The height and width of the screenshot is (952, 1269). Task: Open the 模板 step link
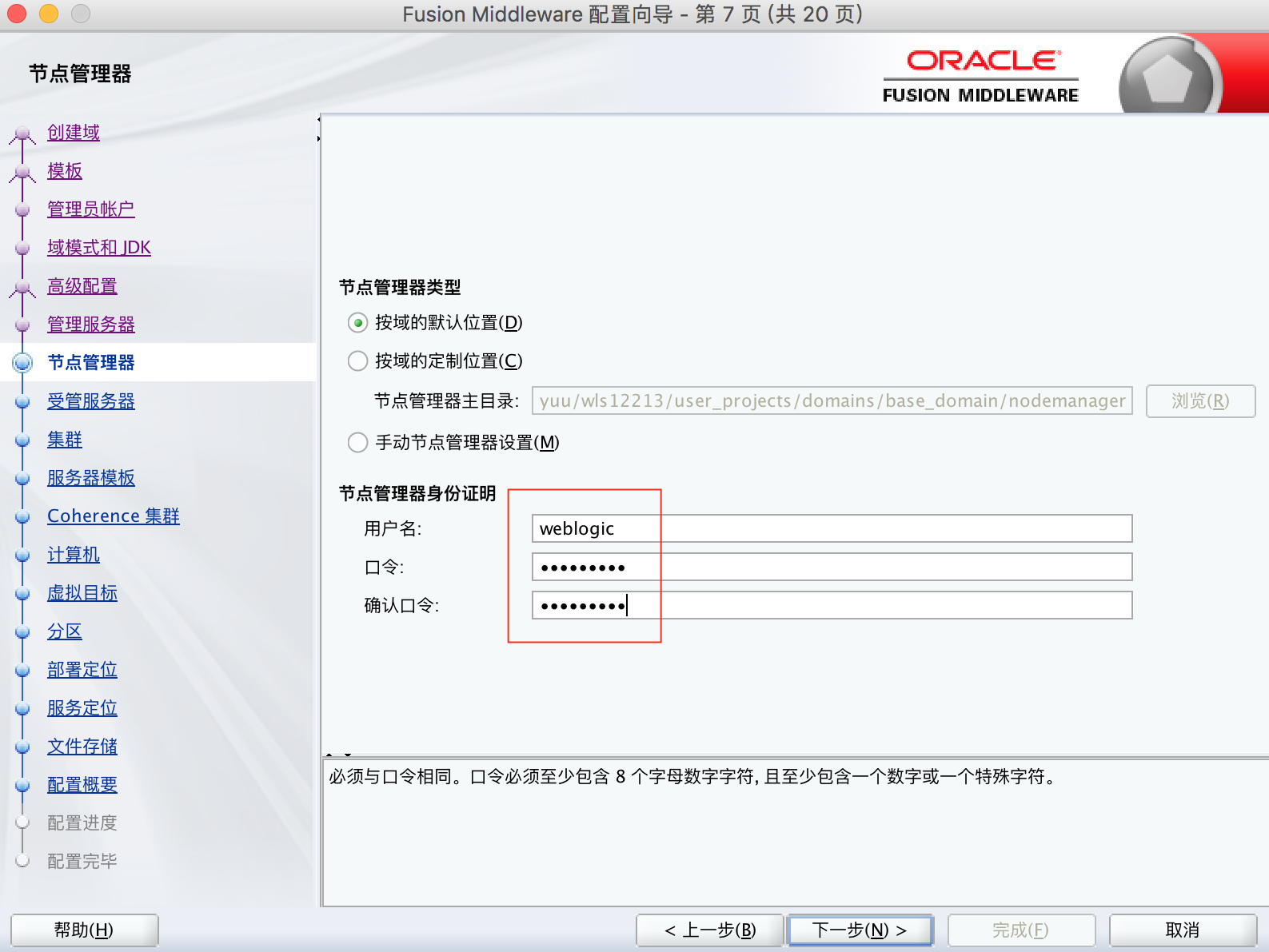click(65, 171)
